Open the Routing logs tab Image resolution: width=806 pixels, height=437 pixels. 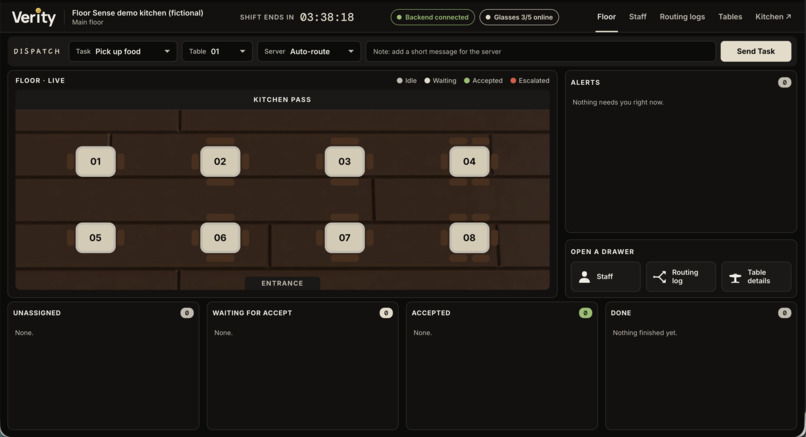click(x=682, y=17)
